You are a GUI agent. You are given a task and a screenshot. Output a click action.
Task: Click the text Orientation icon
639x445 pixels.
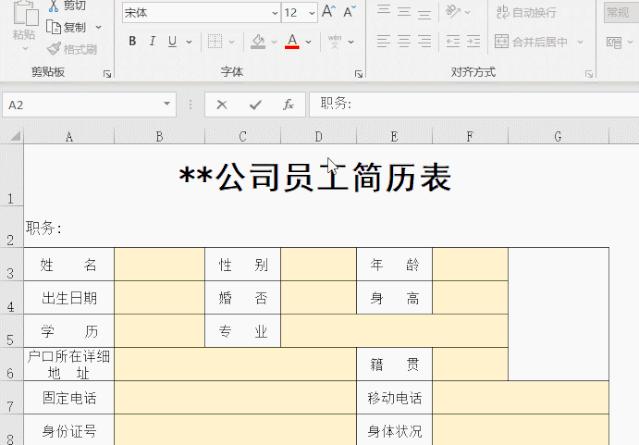(452, 11)
